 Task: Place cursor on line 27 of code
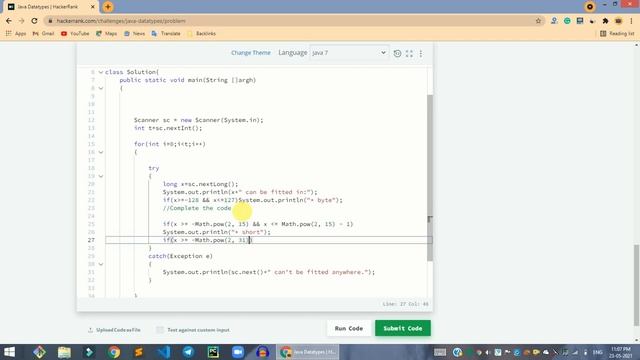tap(268, 240)
